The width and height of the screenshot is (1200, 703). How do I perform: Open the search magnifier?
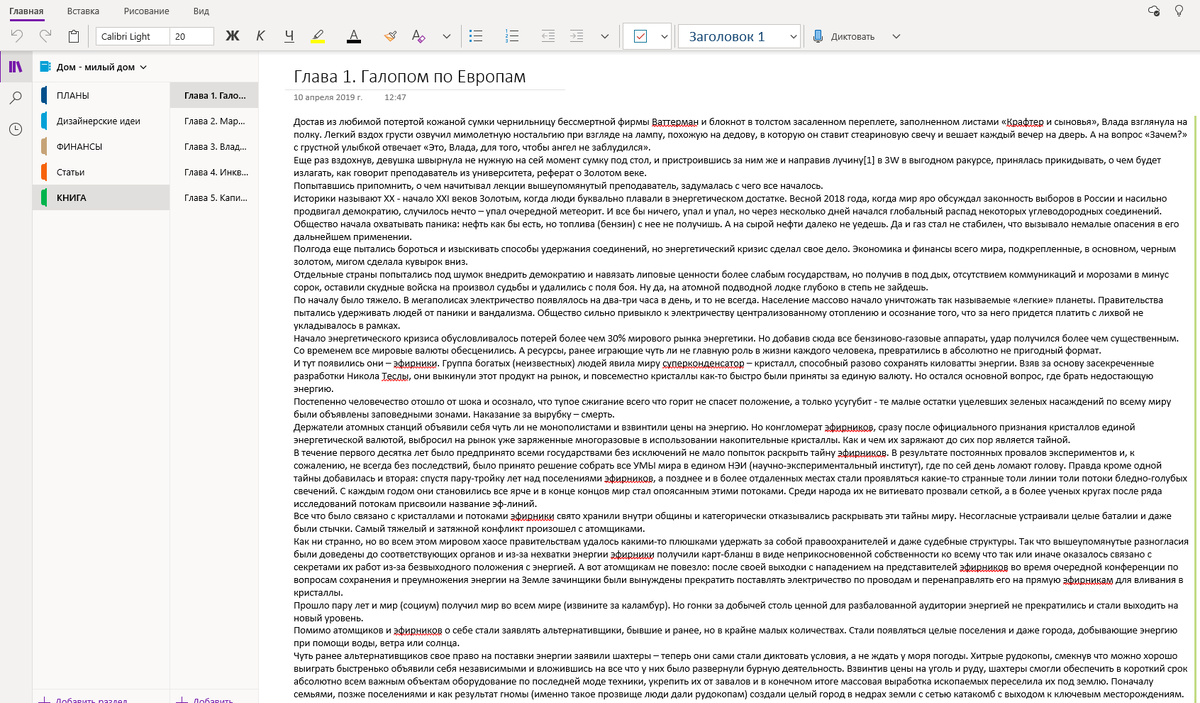click(16, 98)
